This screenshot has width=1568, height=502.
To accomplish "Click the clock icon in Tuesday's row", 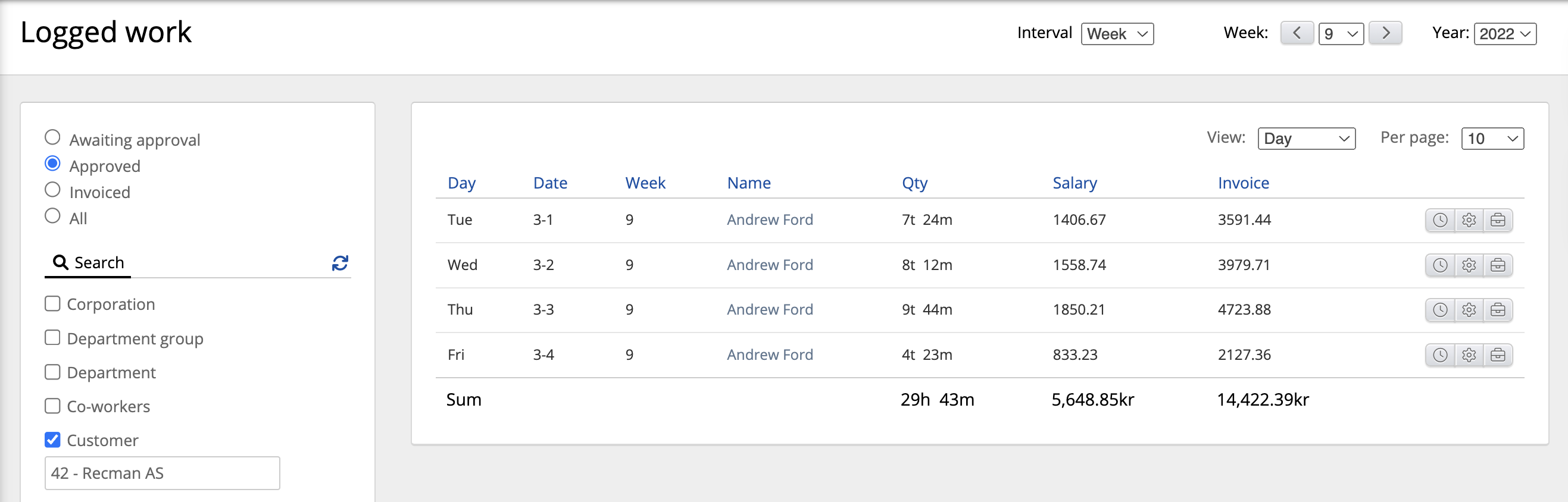I will click(x=1439, y=219).
